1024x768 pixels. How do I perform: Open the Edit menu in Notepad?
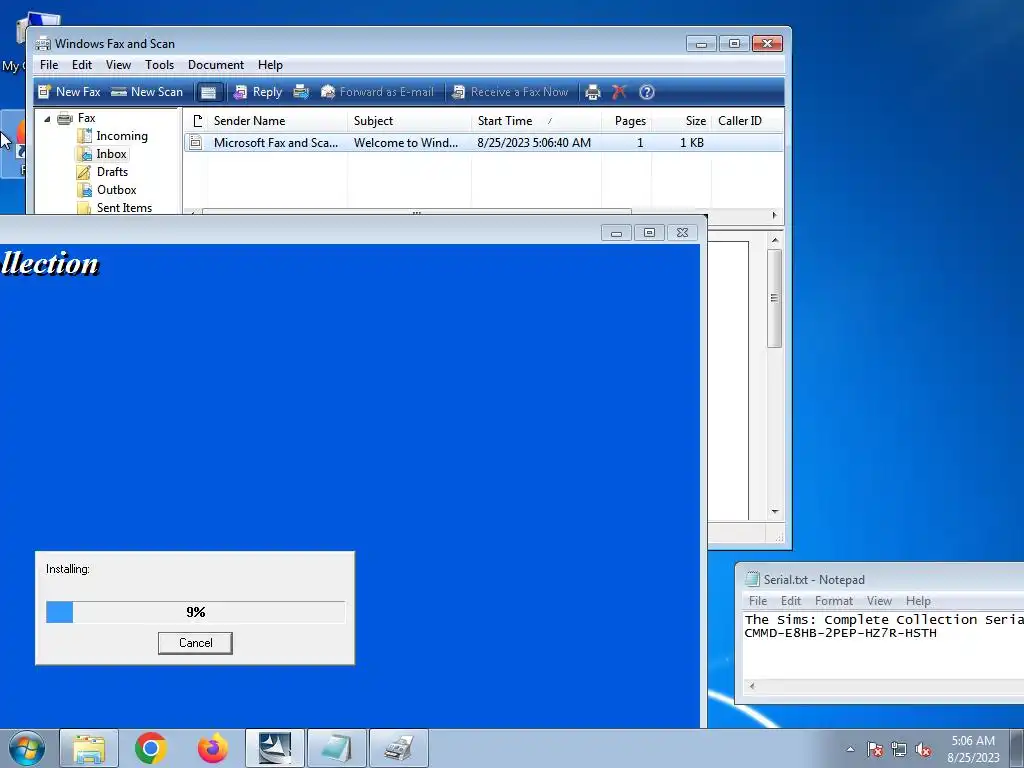[x=791, y=601]
